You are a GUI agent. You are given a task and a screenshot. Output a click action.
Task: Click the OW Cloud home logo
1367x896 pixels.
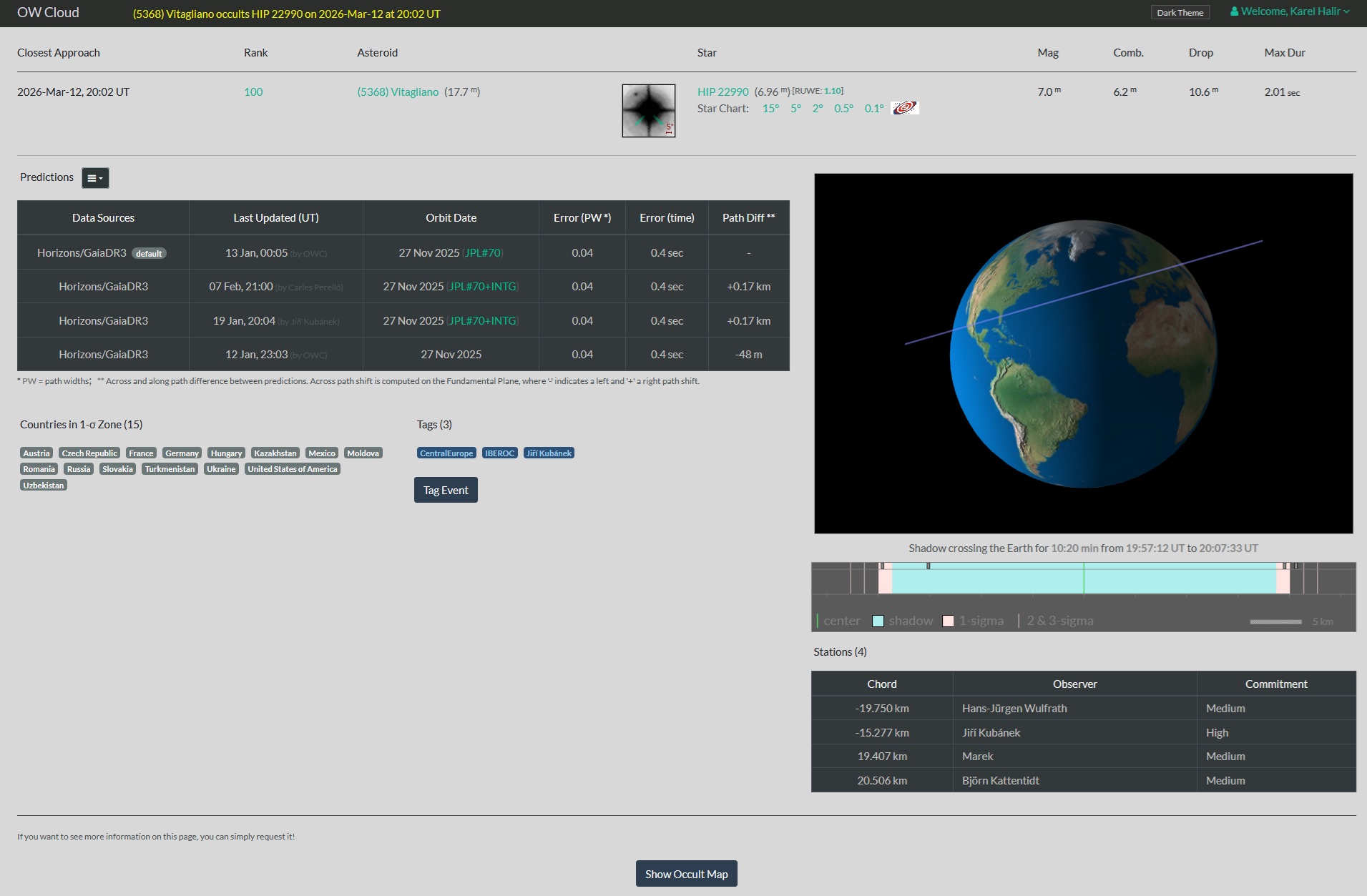point(48,12)
